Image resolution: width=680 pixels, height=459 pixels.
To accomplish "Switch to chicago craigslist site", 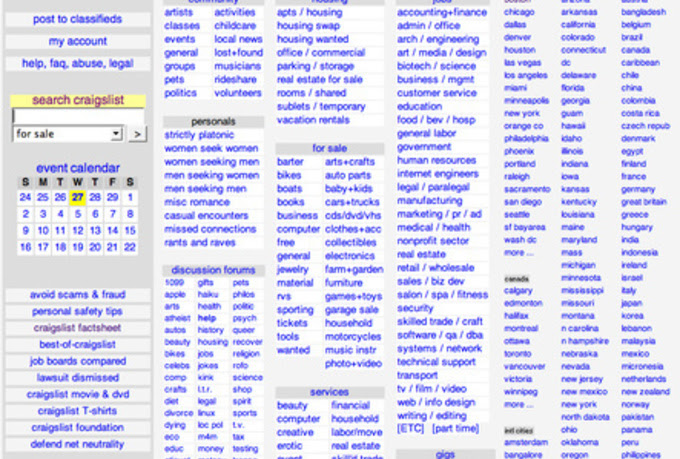I will point(519,12).
